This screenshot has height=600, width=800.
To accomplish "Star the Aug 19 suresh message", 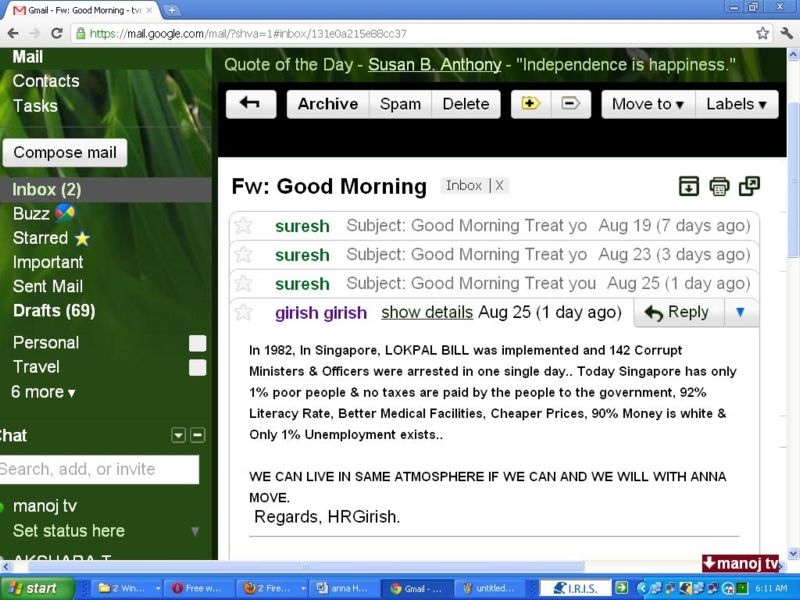I will pos(243,225).
